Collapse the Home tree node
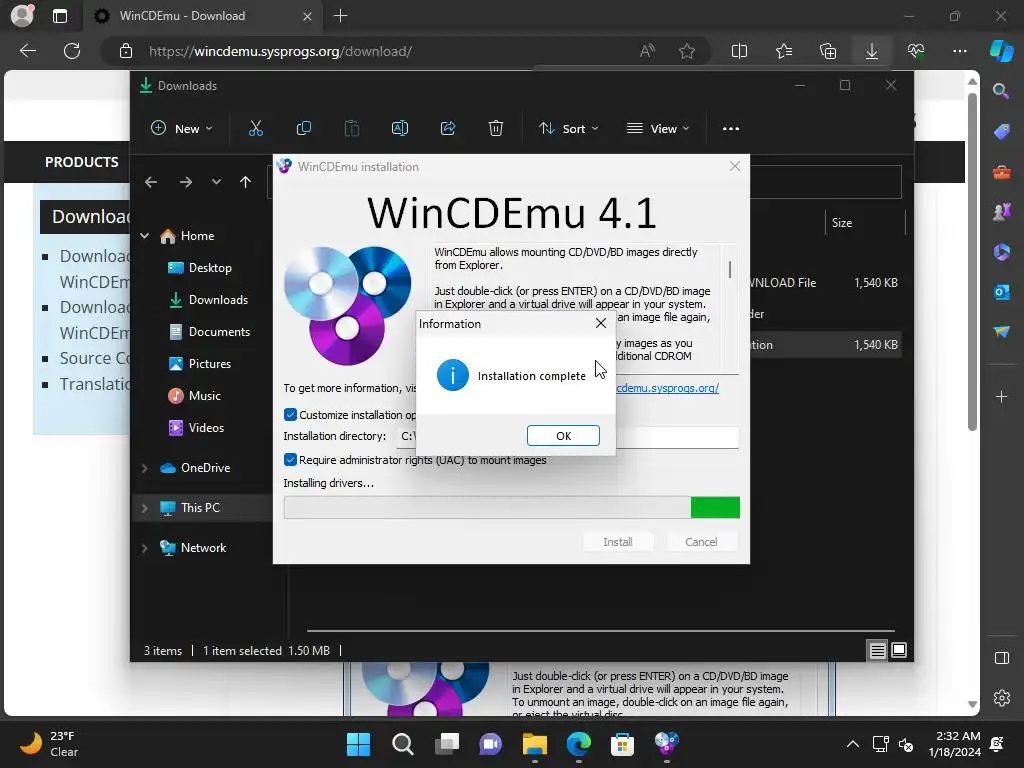This screenshot has width=1024, height=768. [x=145, y=236]
